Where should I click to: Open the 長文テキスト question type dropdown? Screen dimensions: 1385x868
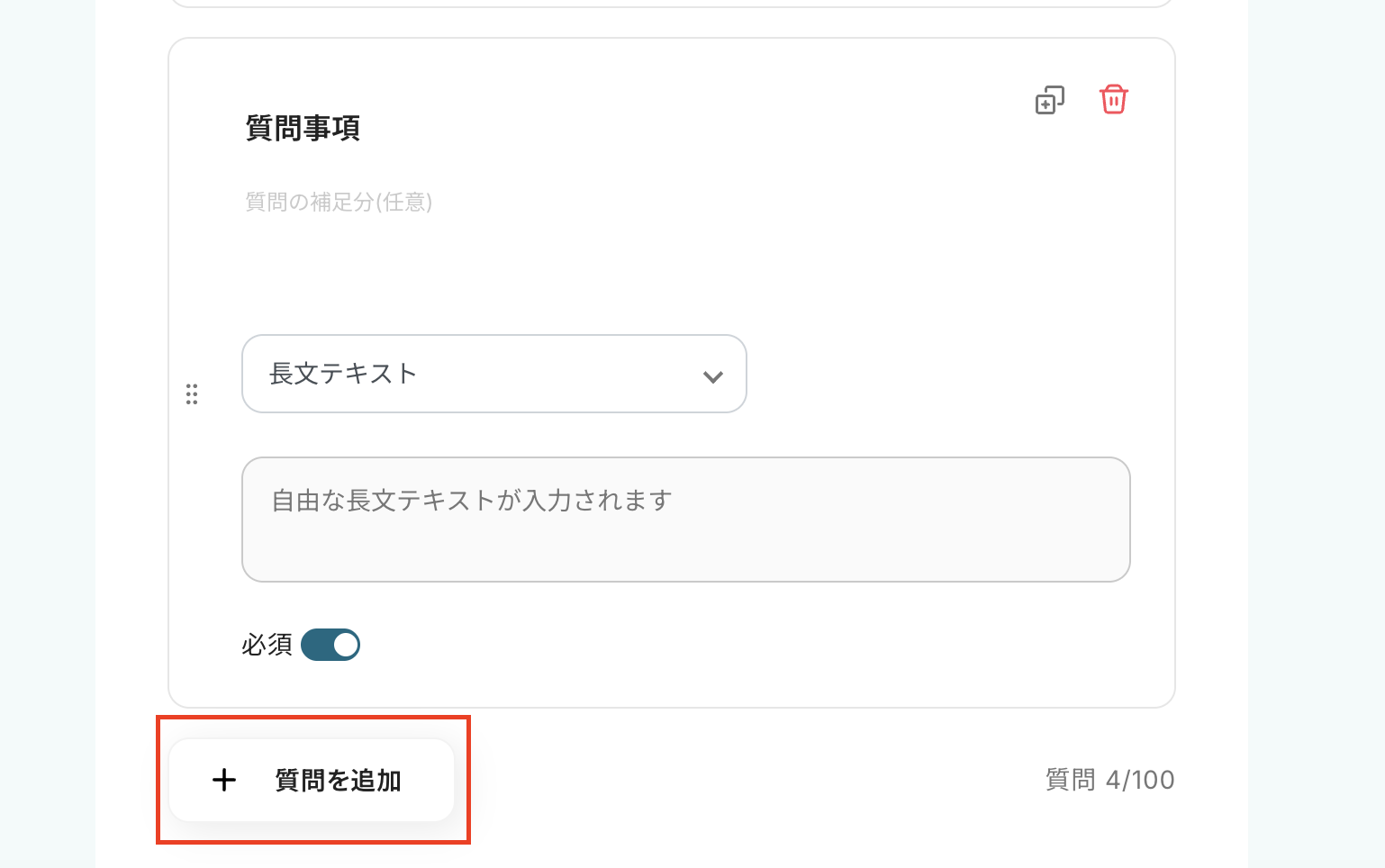click(493, 374)
